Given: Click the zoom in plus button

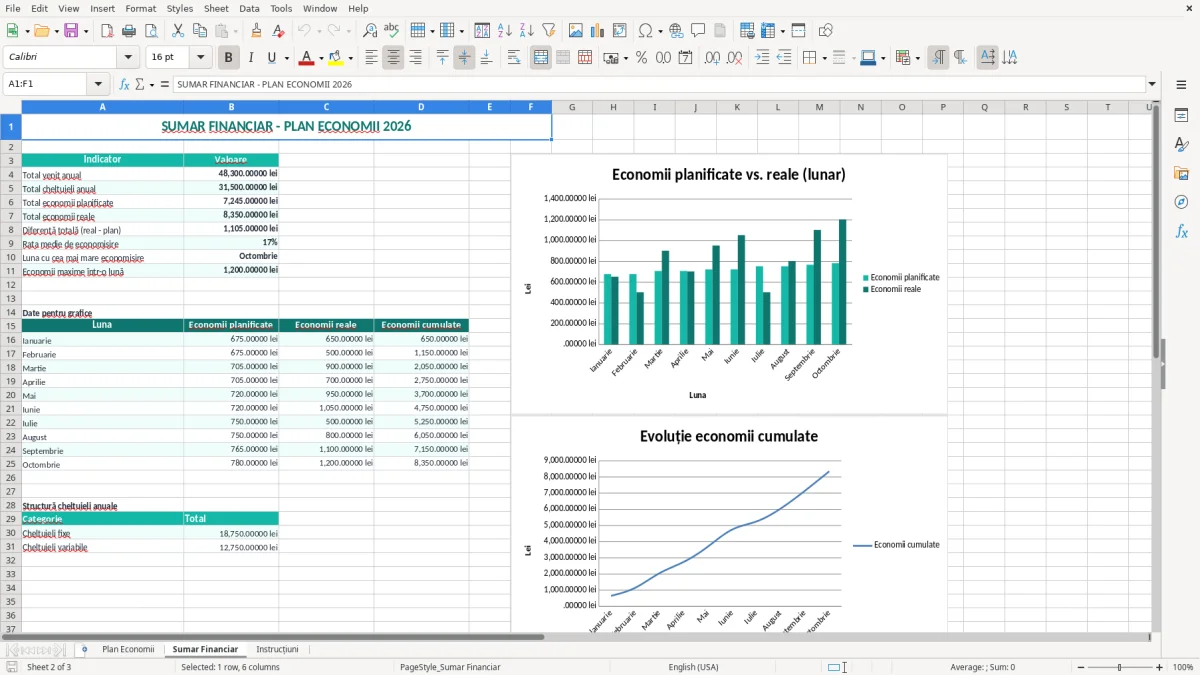Looking at the screenshot, I should 1160,667.
